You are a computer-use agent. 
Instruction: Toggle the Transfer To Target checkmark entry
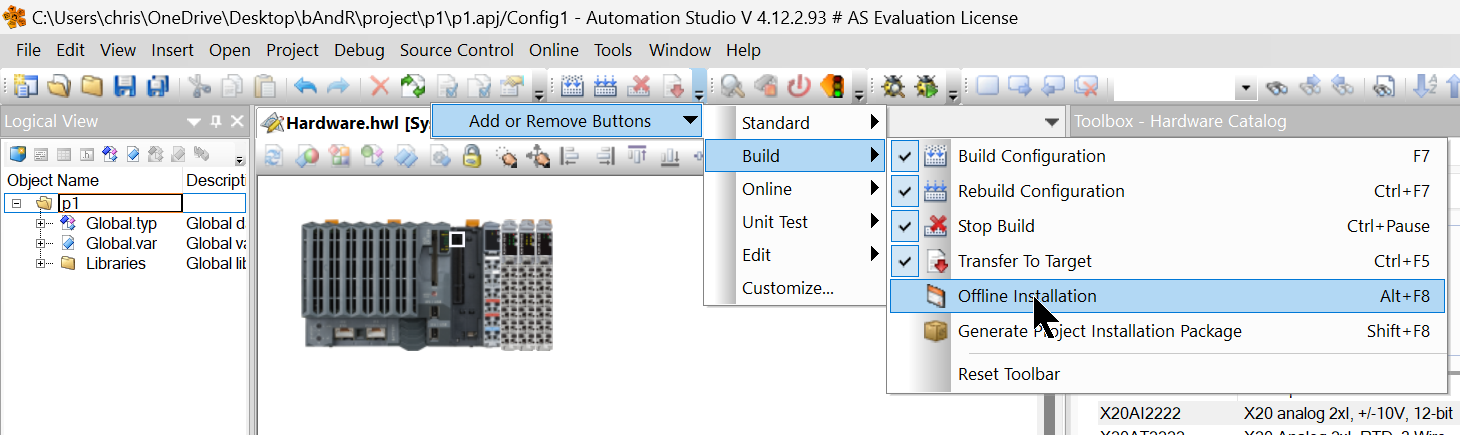[1168, 261]
